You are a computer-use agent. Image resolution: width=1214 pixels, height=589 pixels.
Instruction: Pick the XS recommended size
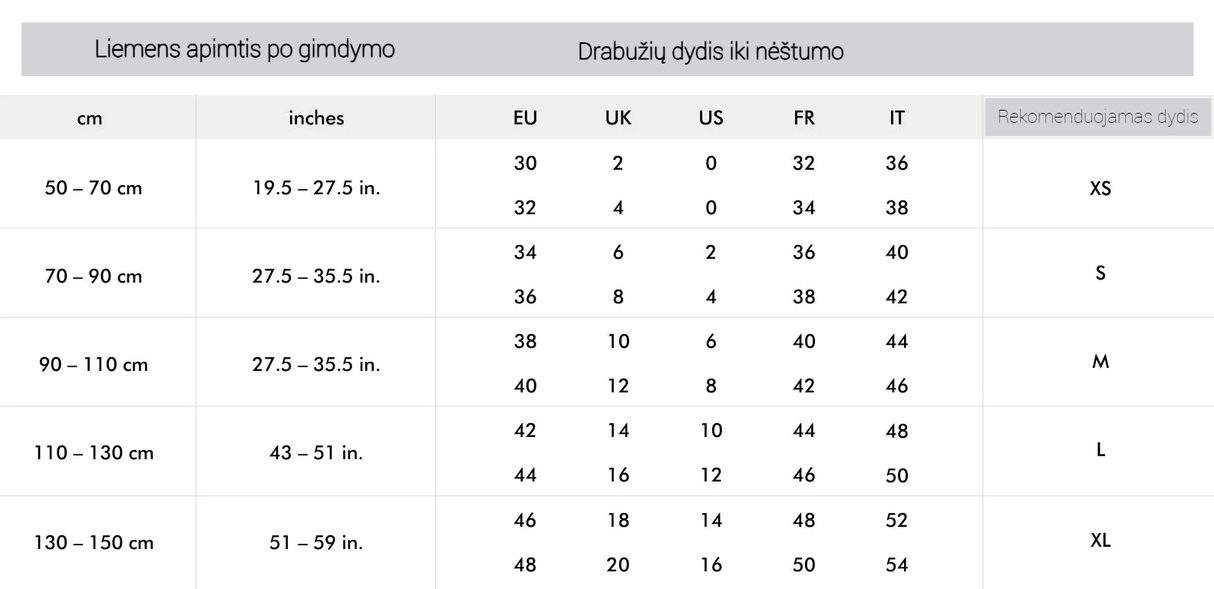1100,186
